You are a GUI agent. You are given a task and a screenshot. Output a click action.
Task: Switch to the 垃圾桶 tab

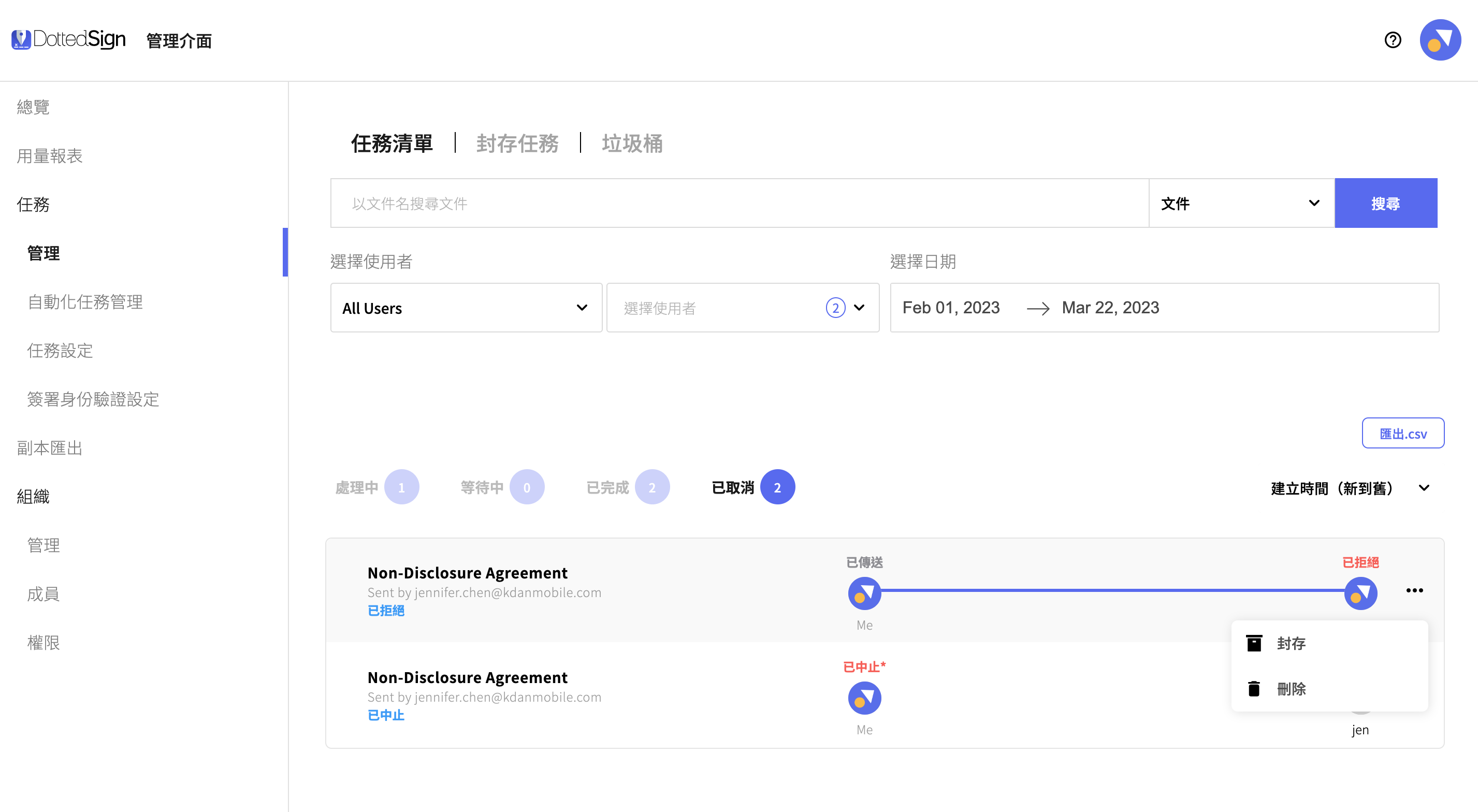632,143
